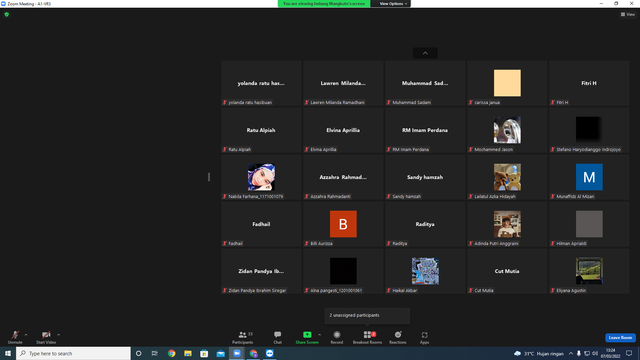Switch to the Zoom taskbar icon
Image resolution: width=640 pixels, height=360 pixels.
pyautogui.click(x=237, y=353)
